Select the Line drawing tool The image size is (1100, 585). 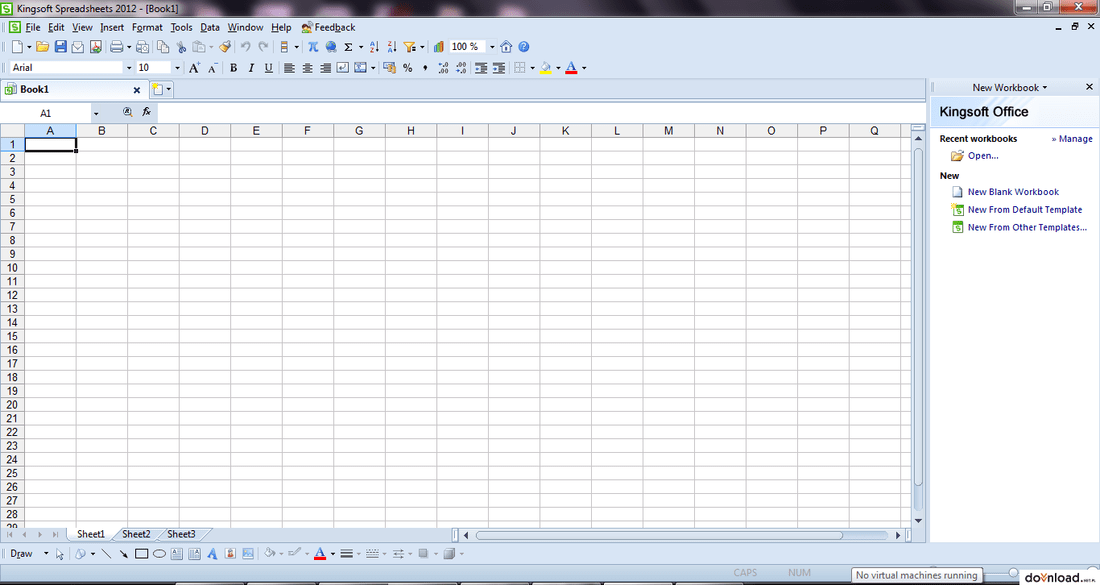(x=107, y=553)
